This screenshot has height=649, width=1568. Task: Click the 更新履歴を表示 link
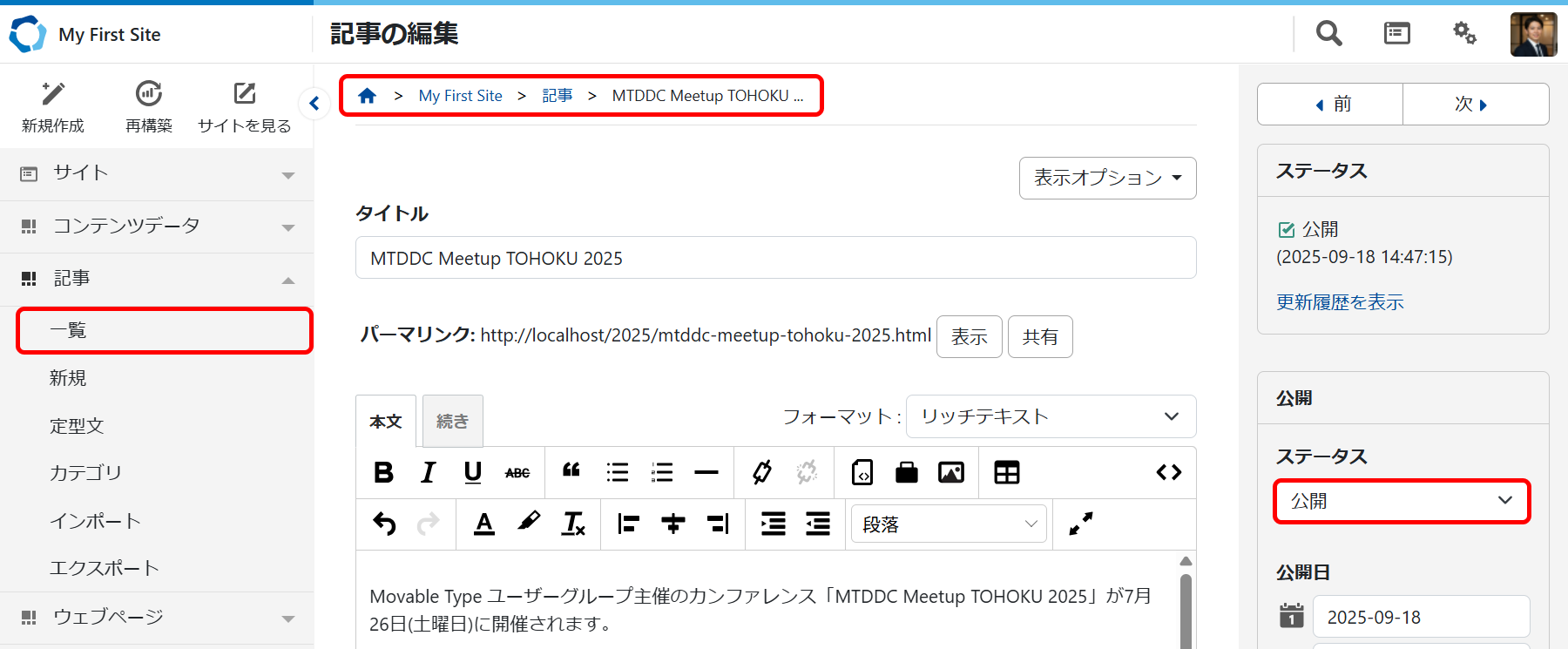1340,302
